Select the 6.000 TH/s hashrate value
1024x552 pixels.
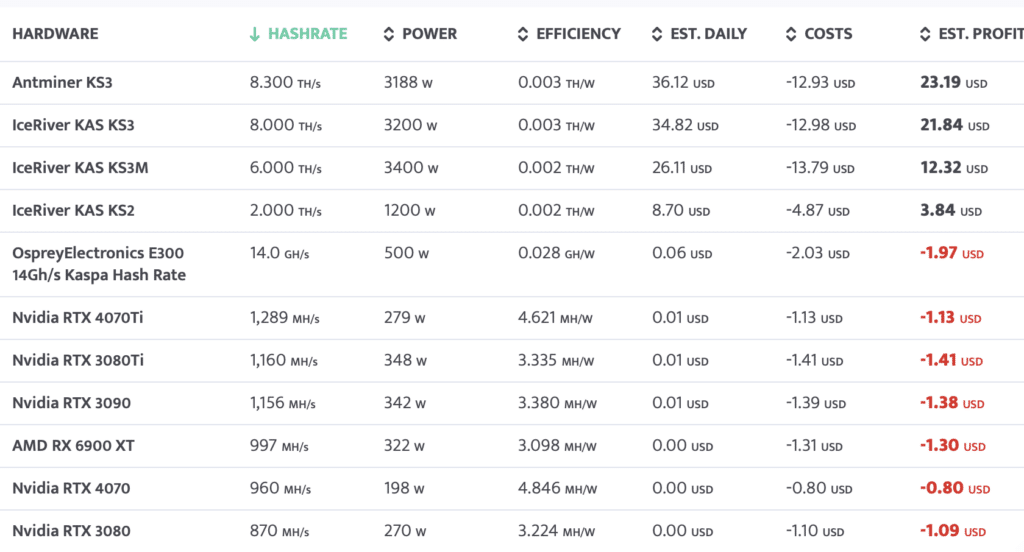(x=286, y=167)
